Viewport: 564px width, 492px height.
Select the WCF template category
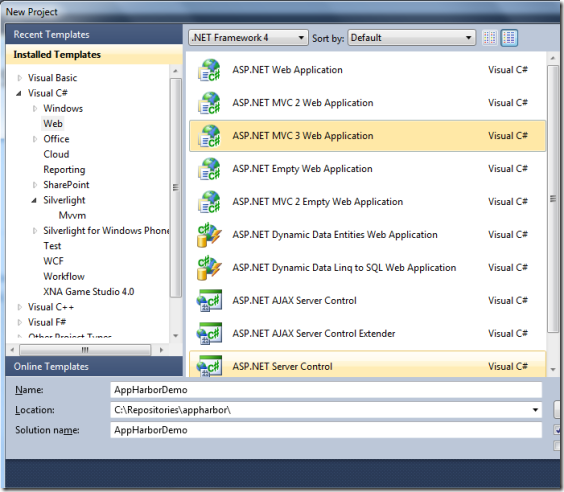[x=53, y=261]
